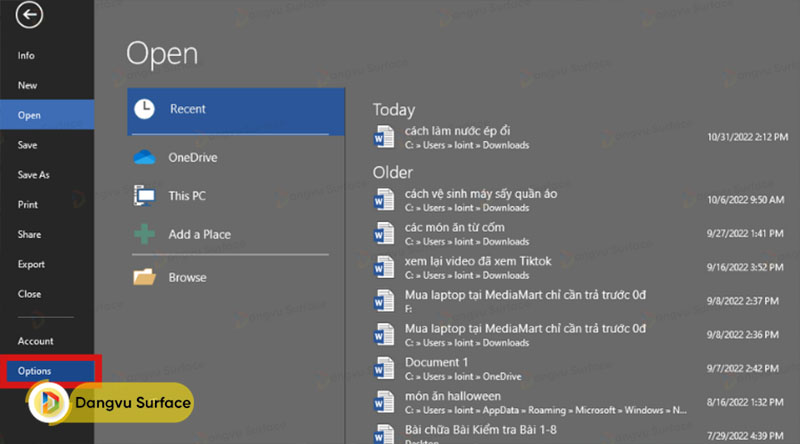Select Export in the backstage menu
800x444 pixels.
tap(31, 264)
